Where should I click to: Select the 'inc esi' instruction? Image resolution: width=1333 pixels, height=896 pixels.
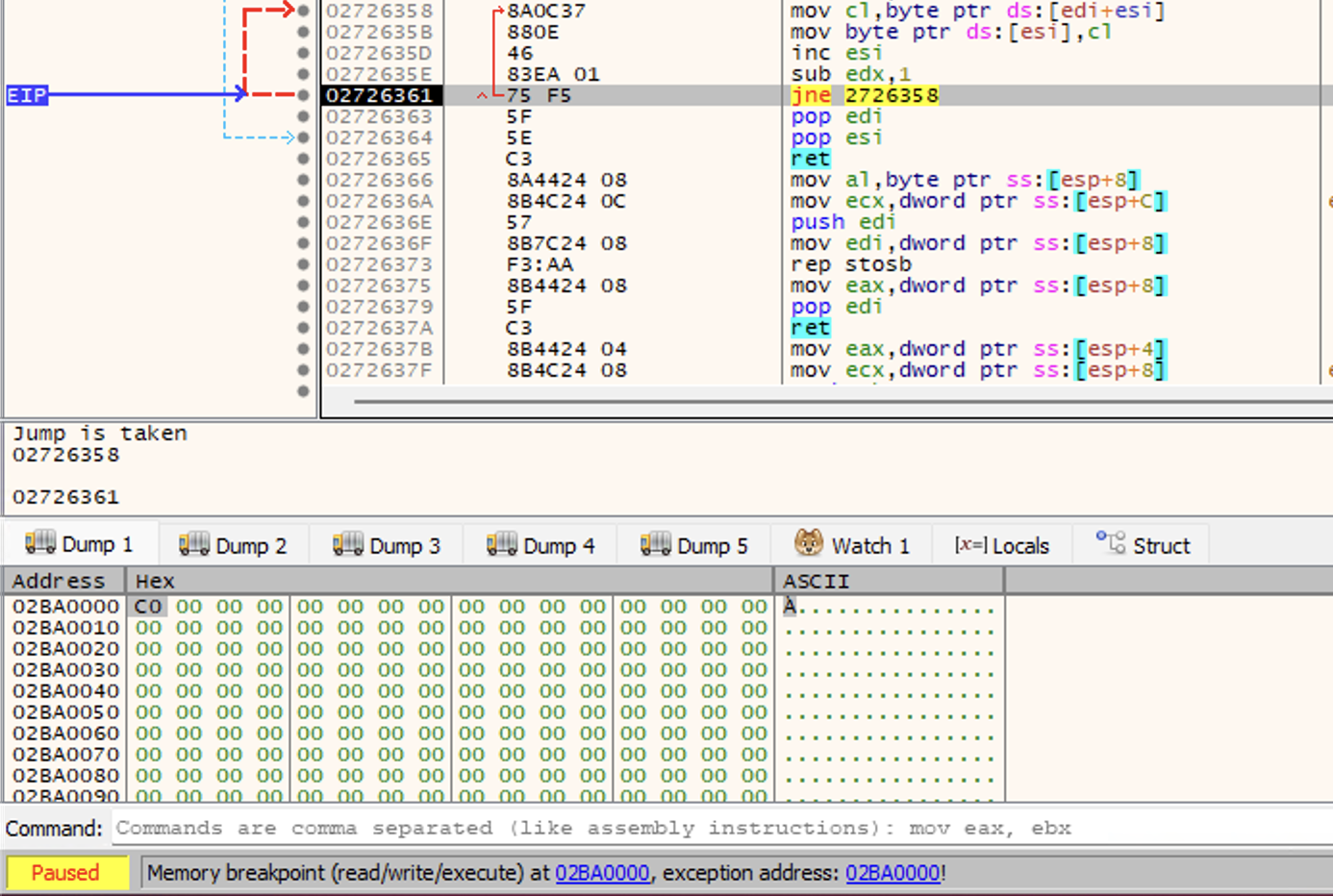point(837,53)
